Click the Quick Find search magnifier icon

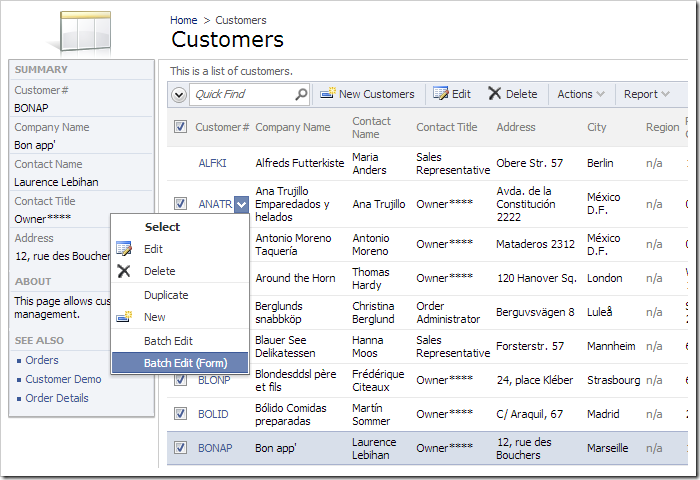[301, 94]
